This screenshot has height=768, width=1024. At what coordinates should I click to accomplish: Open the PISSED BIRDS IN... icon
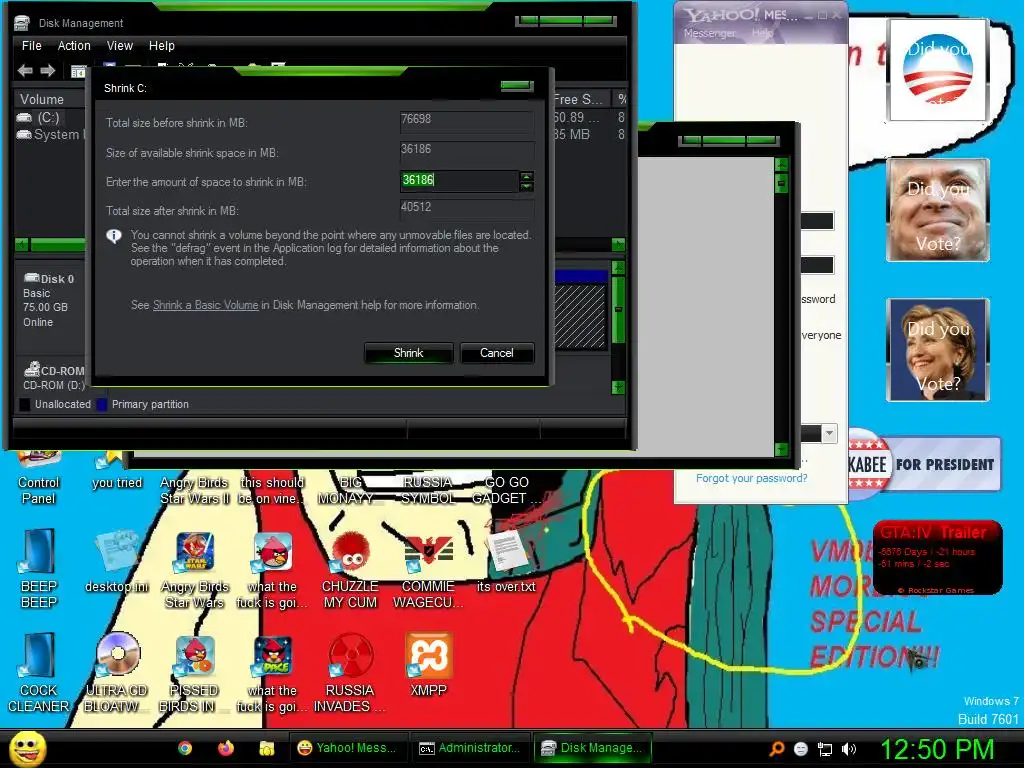click(195, 673)
